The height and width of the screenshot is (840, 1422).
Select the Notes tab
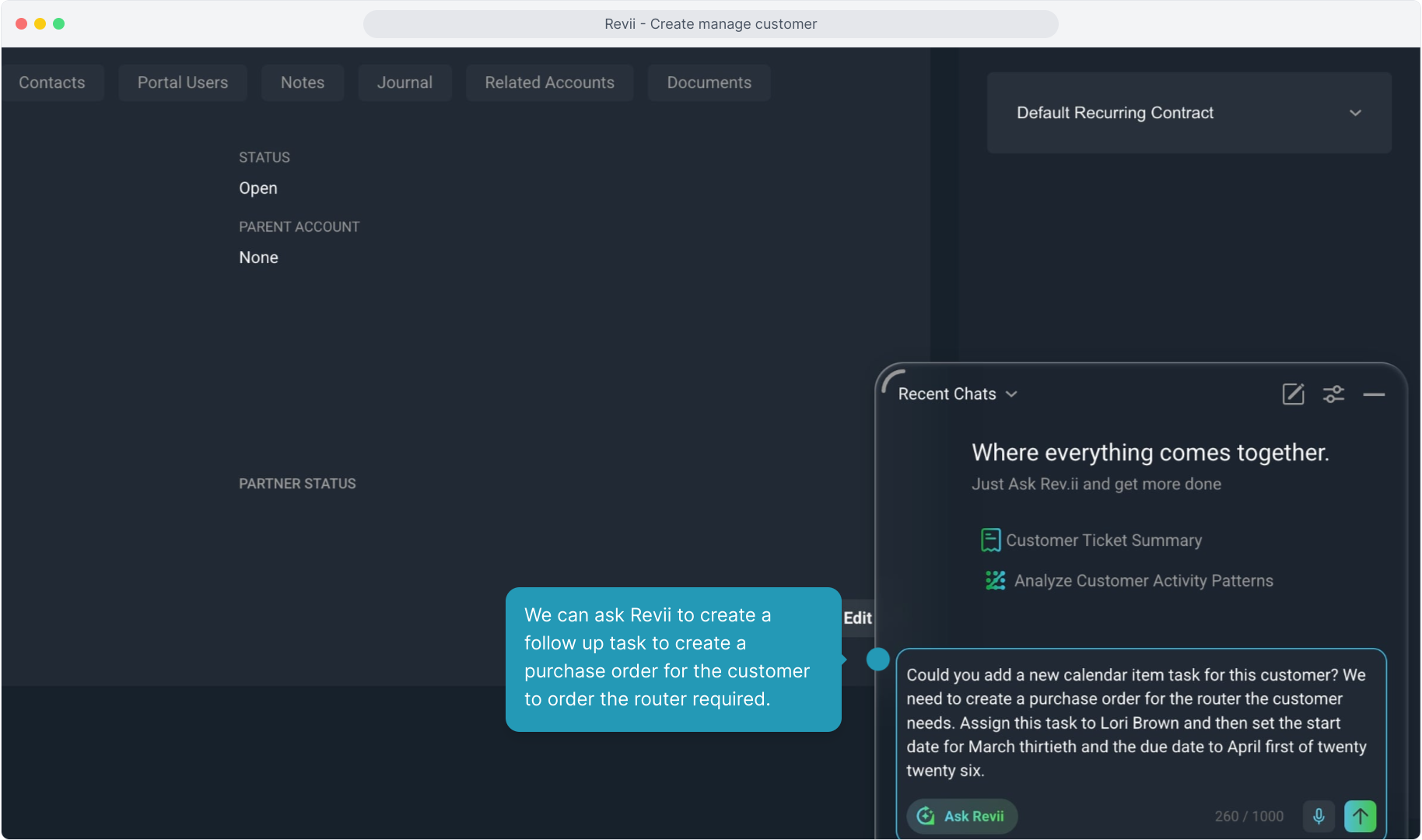pyautogui.click(x=303, y=82)
